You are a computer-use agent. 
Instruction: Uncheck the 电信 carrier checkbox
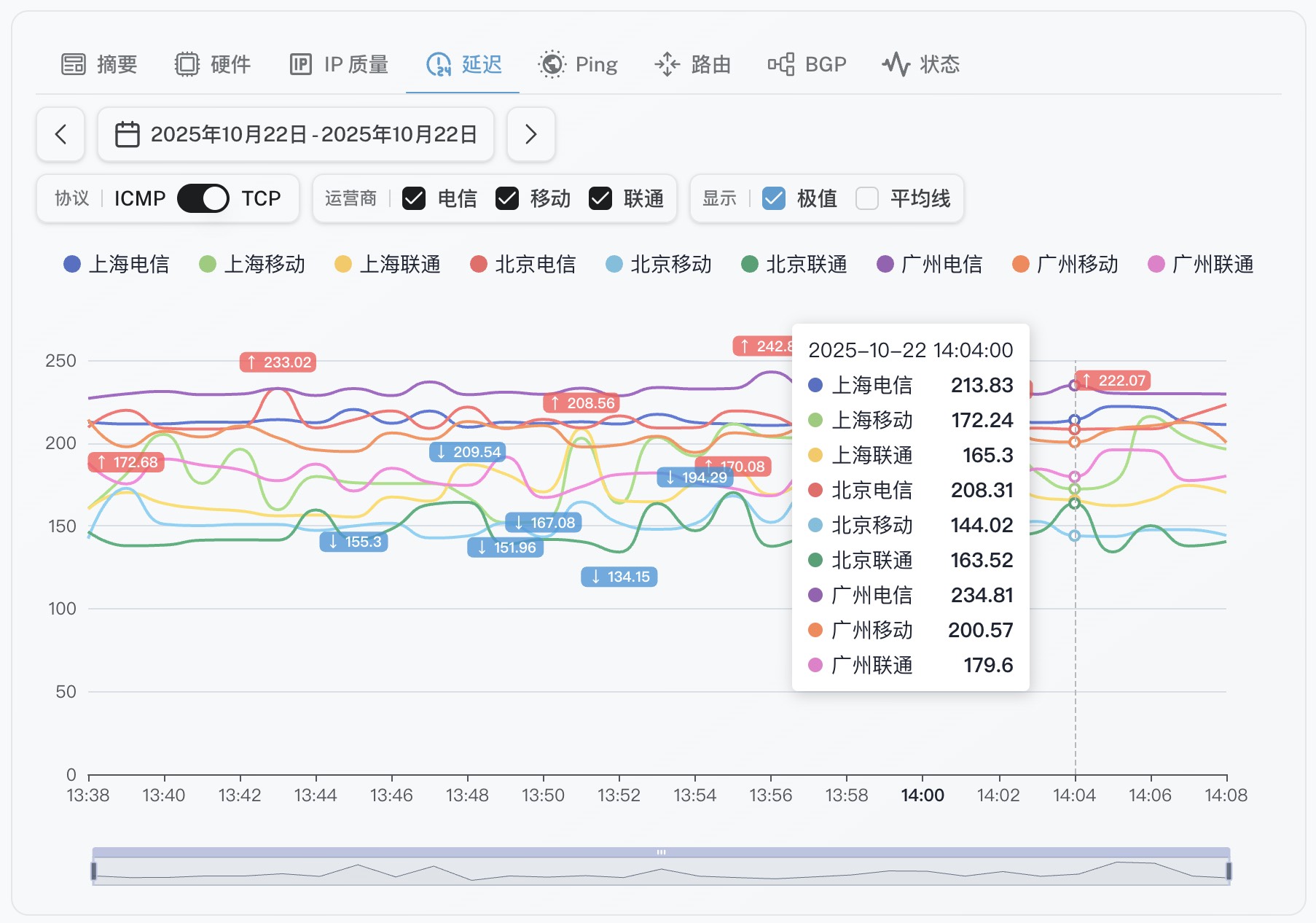pos(414,198)
